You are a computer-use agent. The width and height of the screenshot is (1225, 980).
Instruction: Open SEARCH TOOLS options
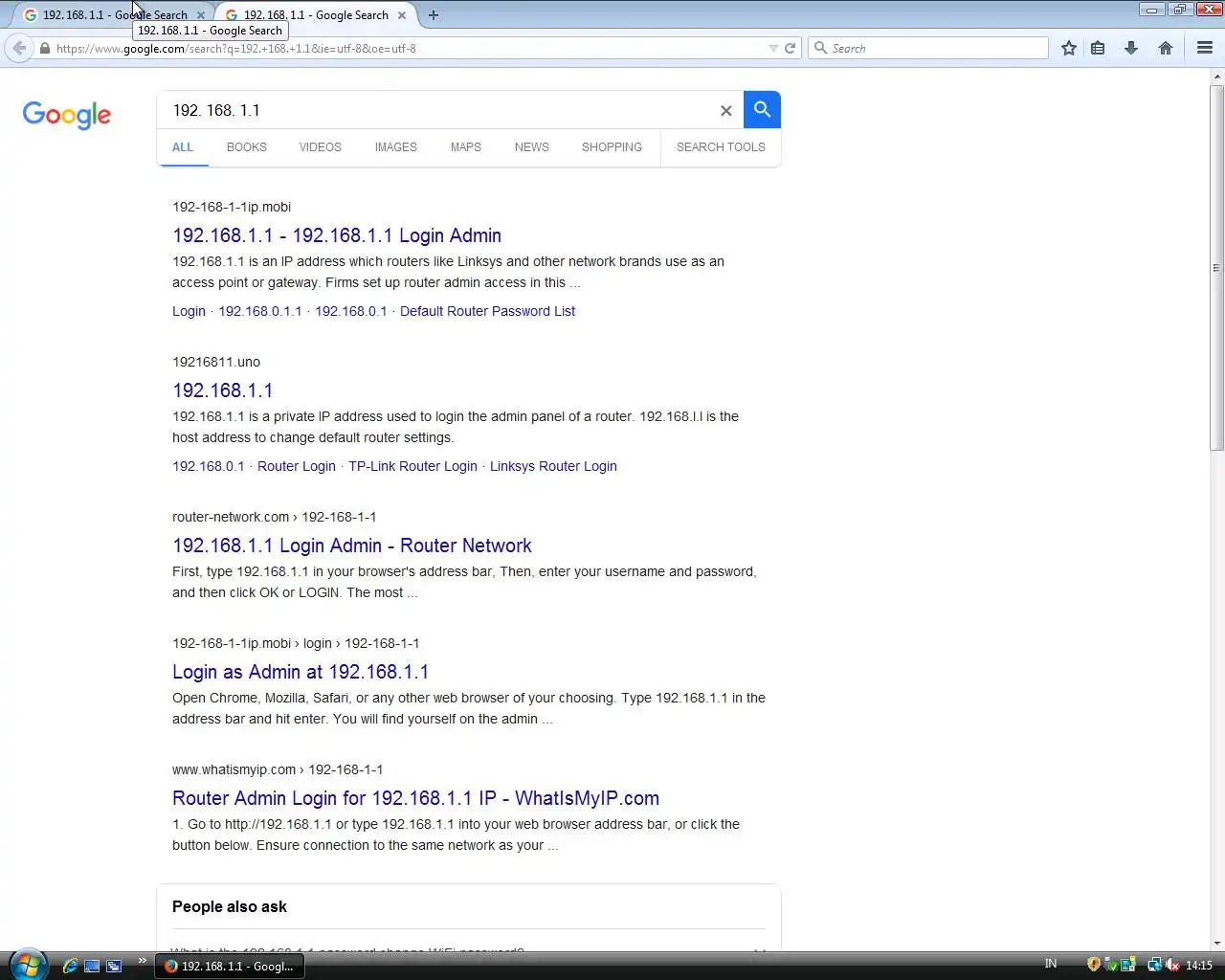(x=721, y=147)
